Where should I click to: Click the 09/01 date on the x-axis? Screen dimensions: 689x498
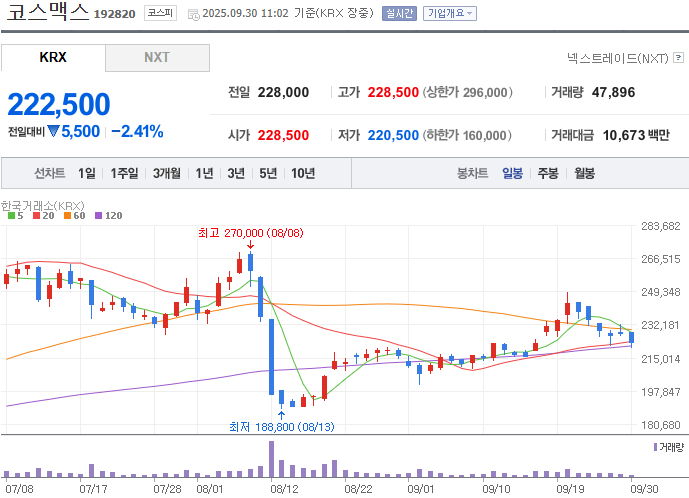coord(421,489)
